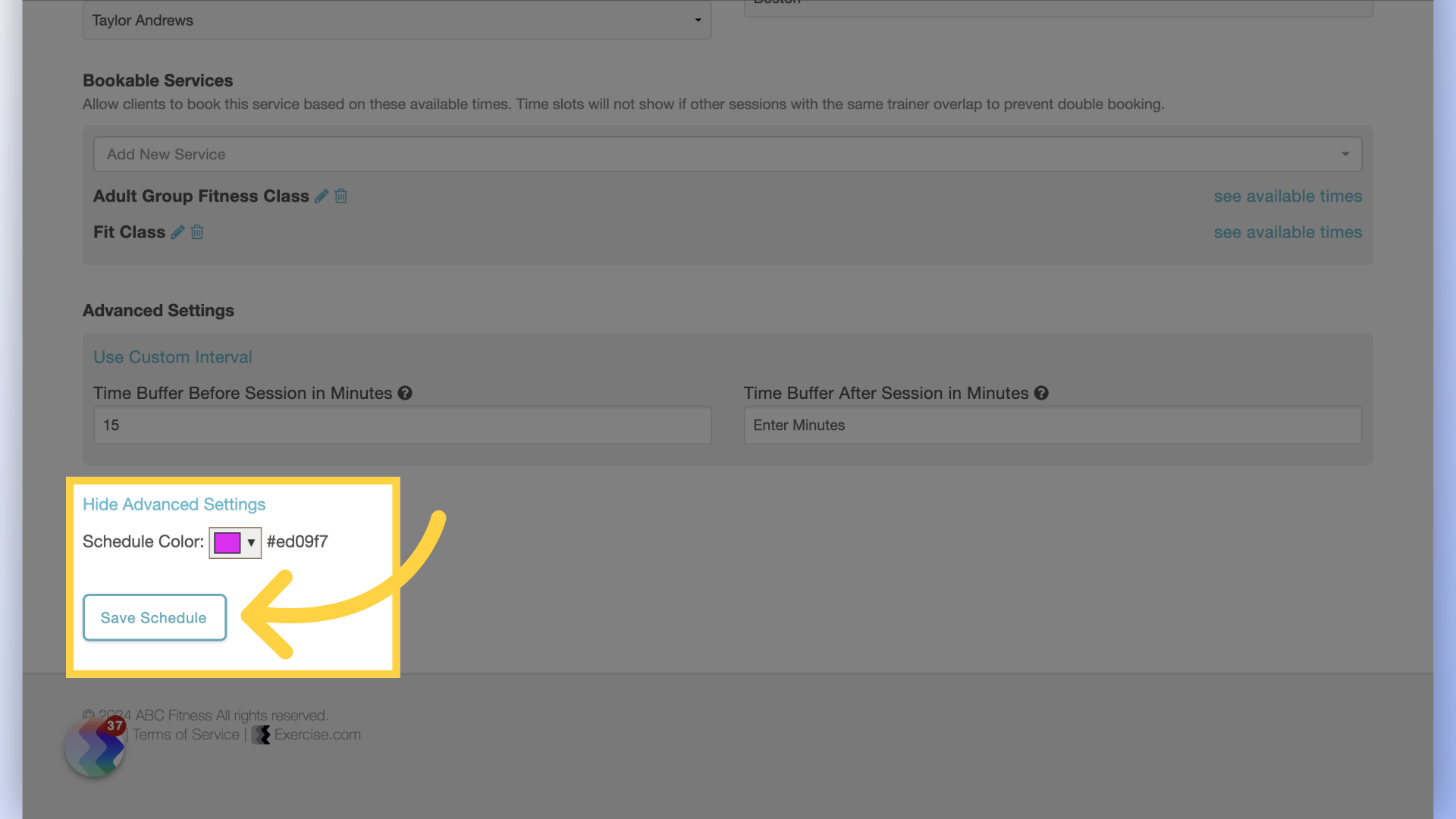Collapse advanced settings via Hide Advanced Settings
This screenshot has height=819, width=1456.
[x=173, y=503]
